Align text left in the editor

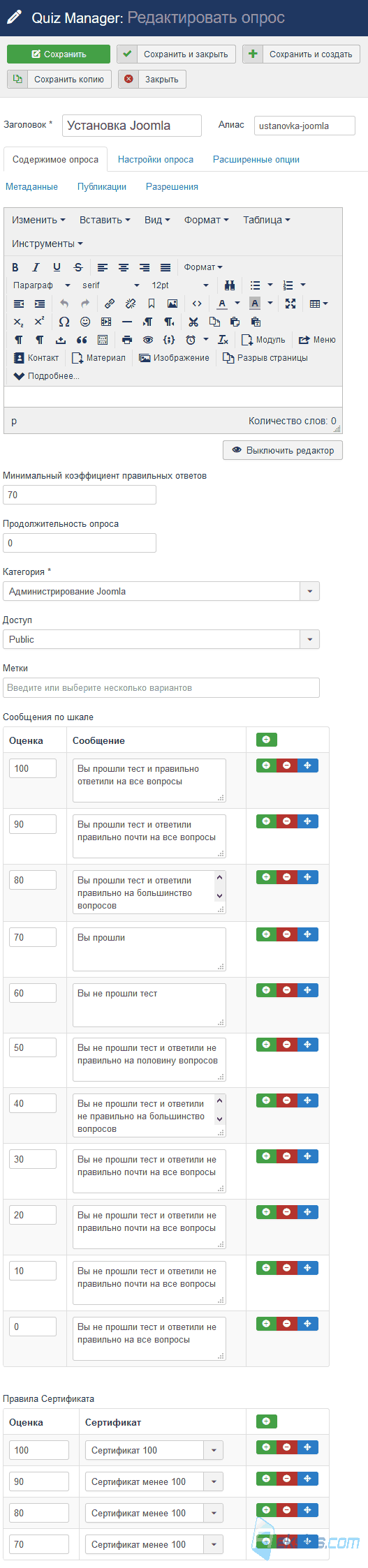pyautogui.click(x=103, y=267)
